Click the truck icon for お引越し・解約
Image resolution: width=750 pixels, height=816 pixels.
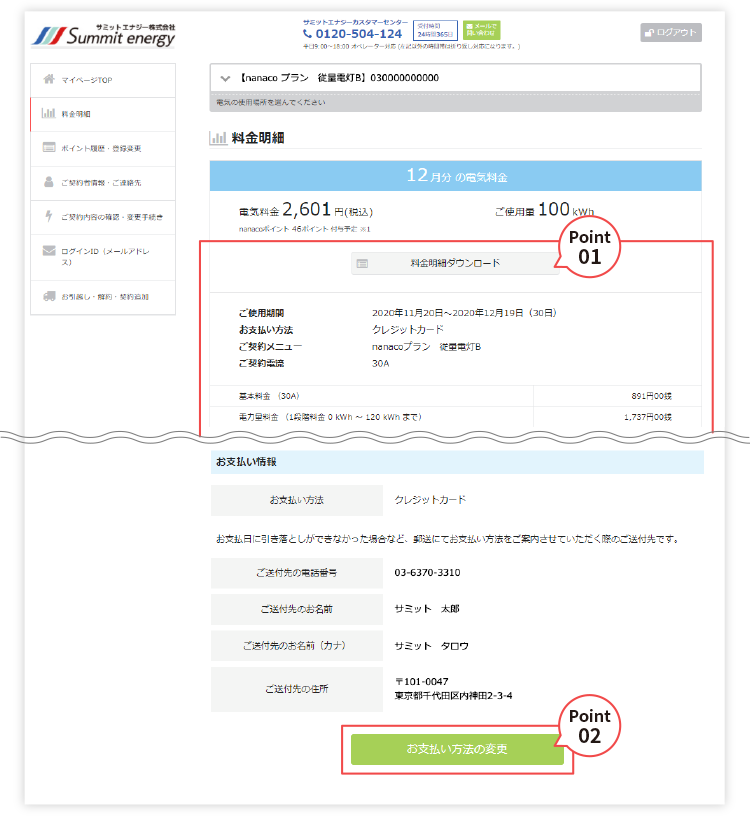(x=48, y=296)
